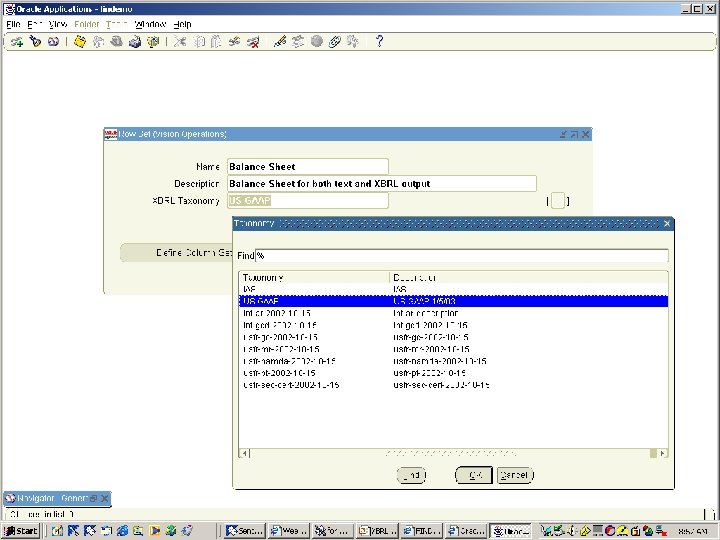
Task: Open the Window menu
Action: pos(150,24)
